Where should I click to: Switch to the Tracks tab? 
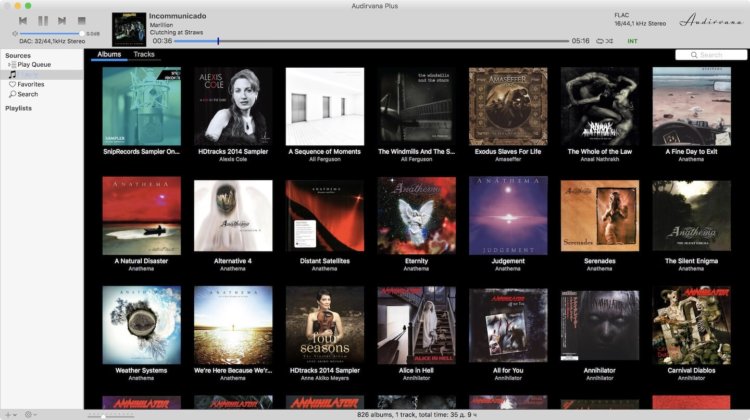[x=144, y=55]
